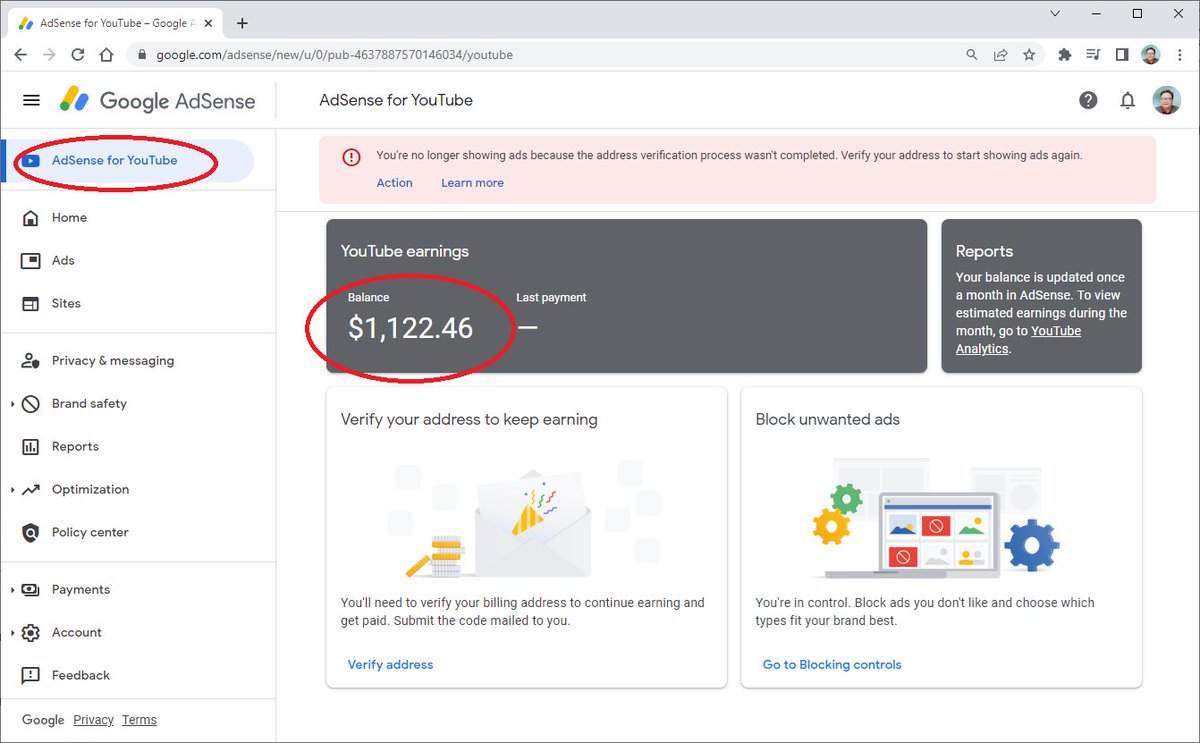This screenshot has width=1200, height=743.
Task: Reload the page
Action: 78,55
